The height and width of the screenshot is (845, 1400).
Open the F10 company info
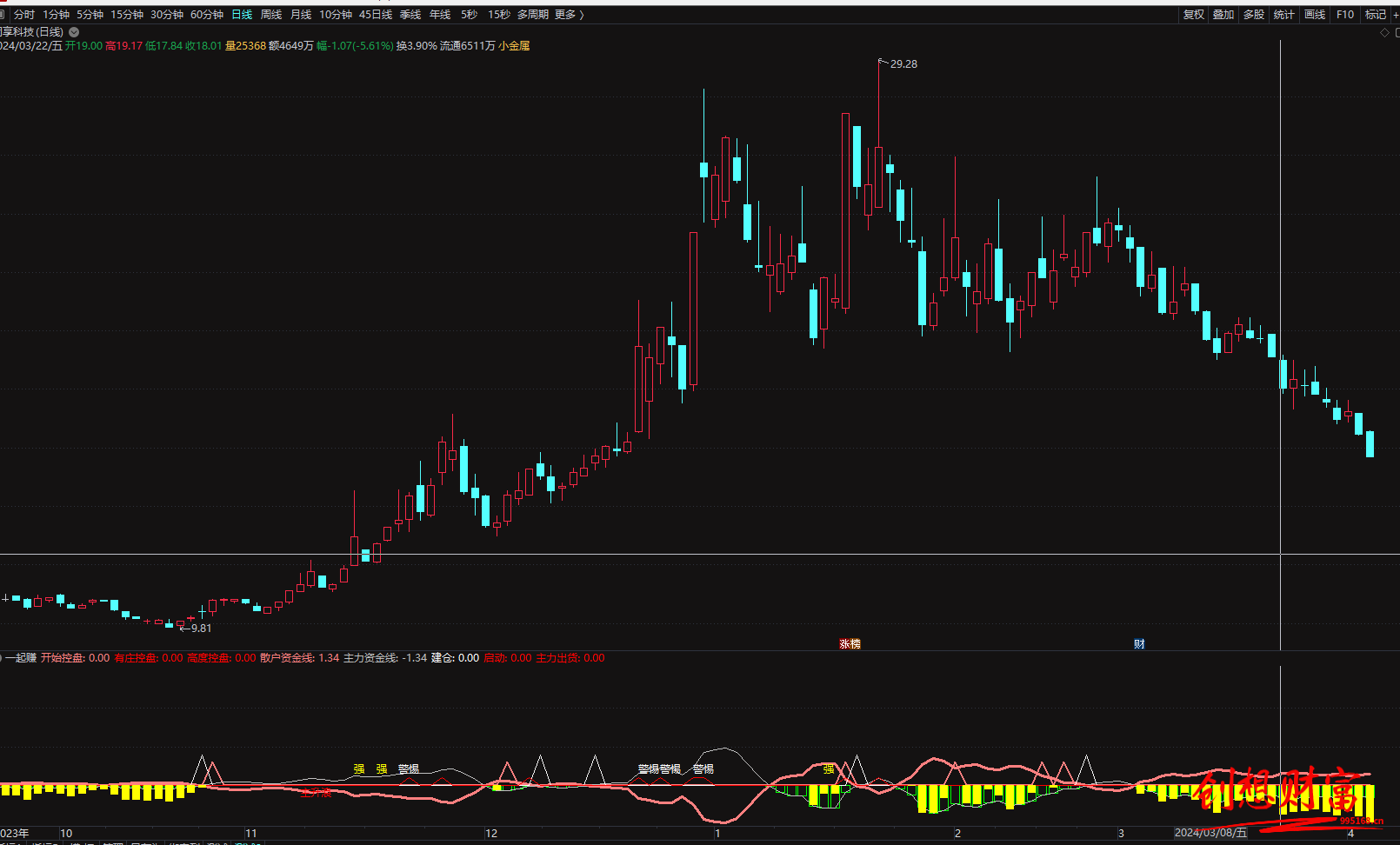pyautogui.click(x=1345, y=15)
